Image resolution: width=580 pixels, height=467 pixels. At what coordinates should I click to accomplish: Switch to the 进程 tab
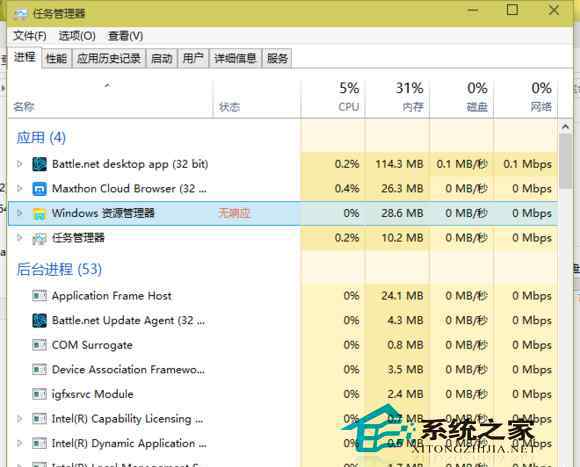[25, 57]
